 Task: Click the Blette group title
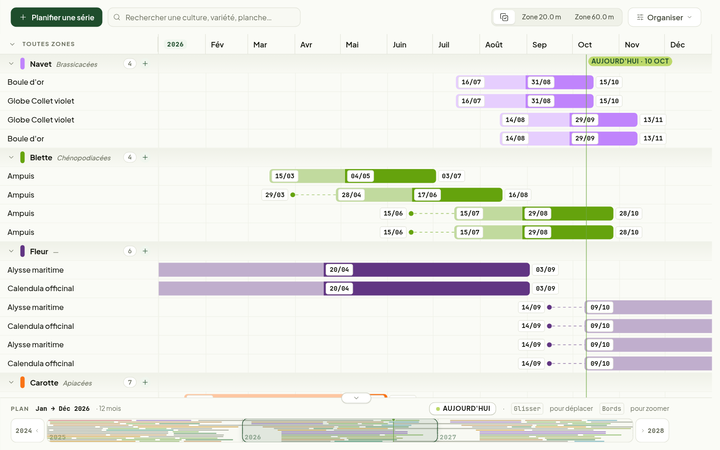pyautogui.click(x=41, y=158)
